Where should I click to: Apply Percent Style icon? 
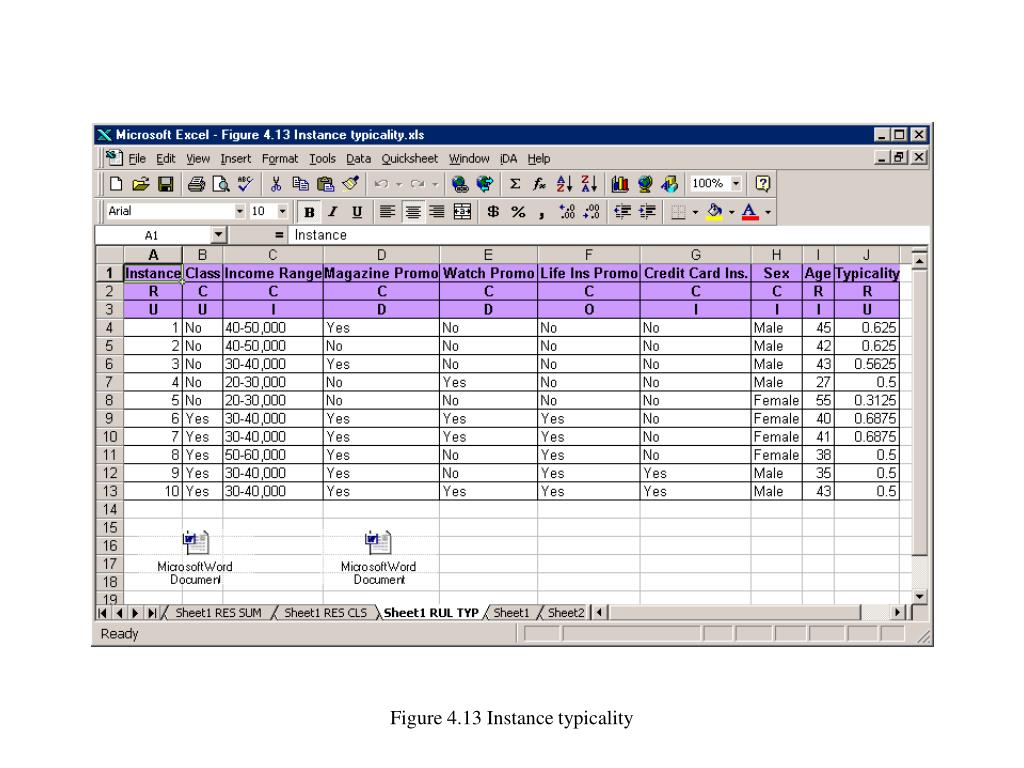point(518,212)
